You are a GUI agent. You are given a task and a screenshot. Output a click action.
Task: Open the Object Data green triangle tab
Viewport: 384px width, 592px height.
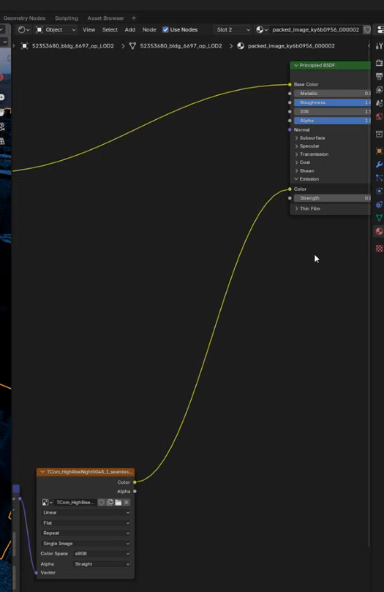point(379,217)
